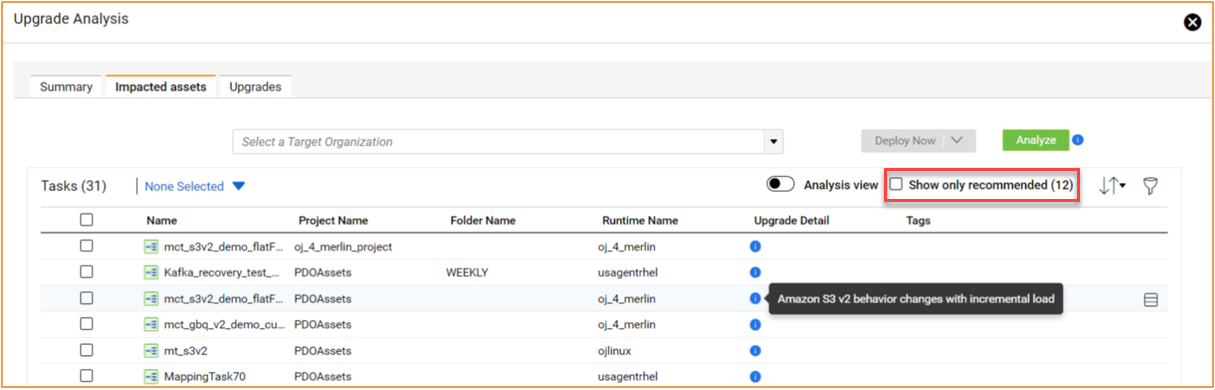This screenshot has height=390, width=1215.
Task: Open the Upgrades tab
Action: 255,87
